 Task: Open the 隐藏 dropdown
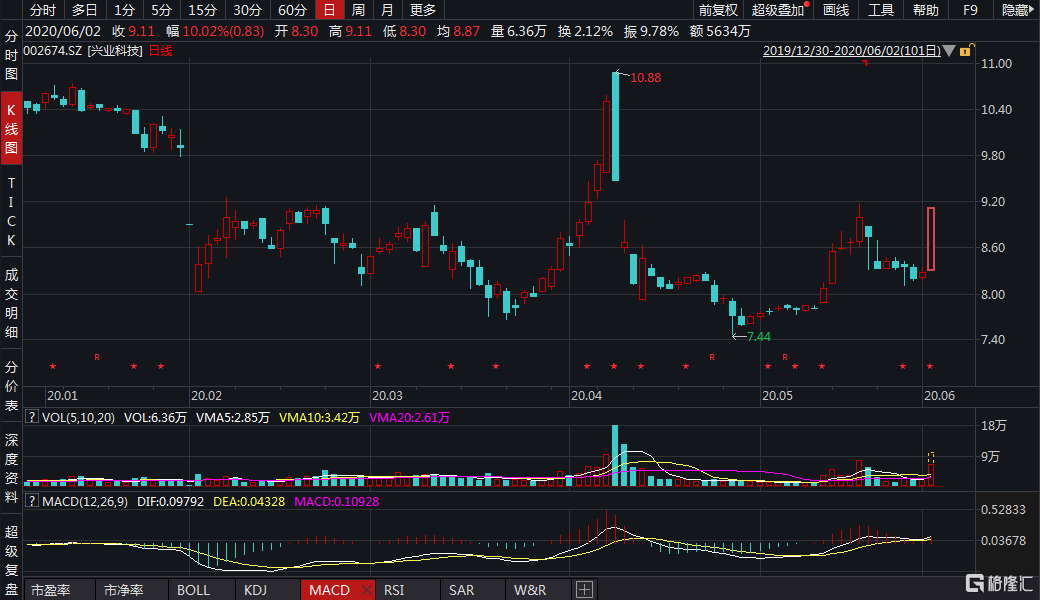(x=1017, y=10)
